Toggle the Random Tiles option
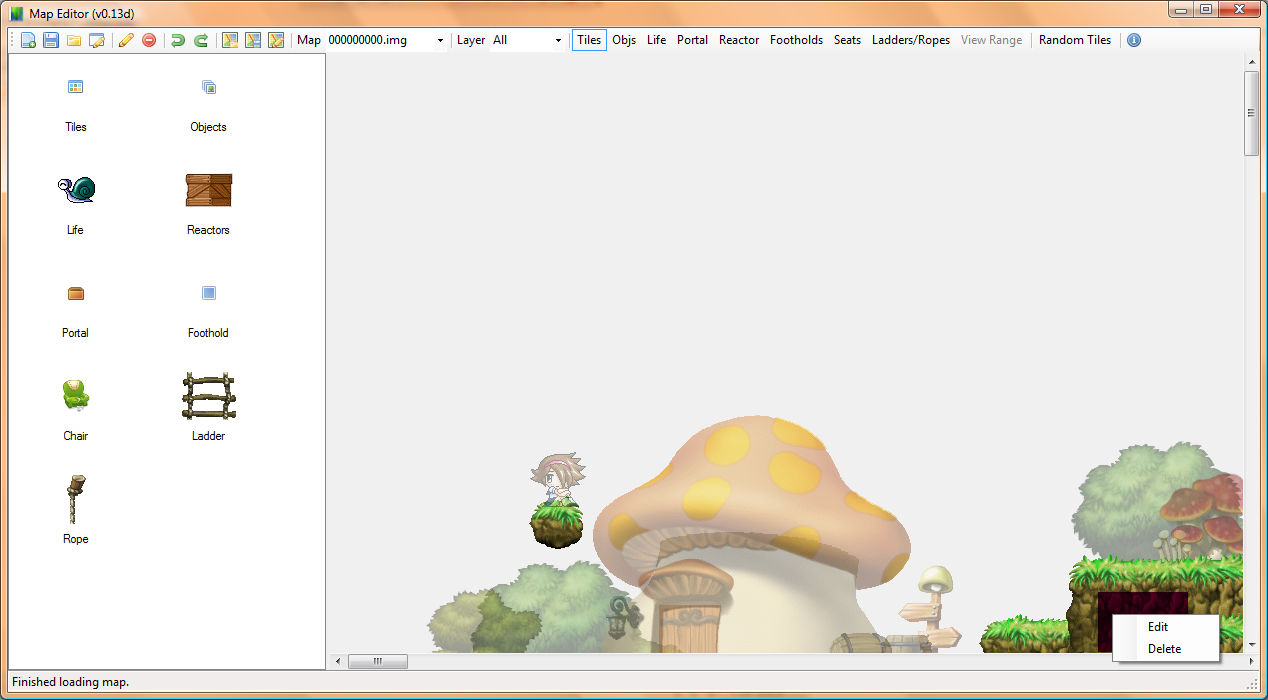The width and height of the screenshot is (1268, 700). tap(1075, 40)
